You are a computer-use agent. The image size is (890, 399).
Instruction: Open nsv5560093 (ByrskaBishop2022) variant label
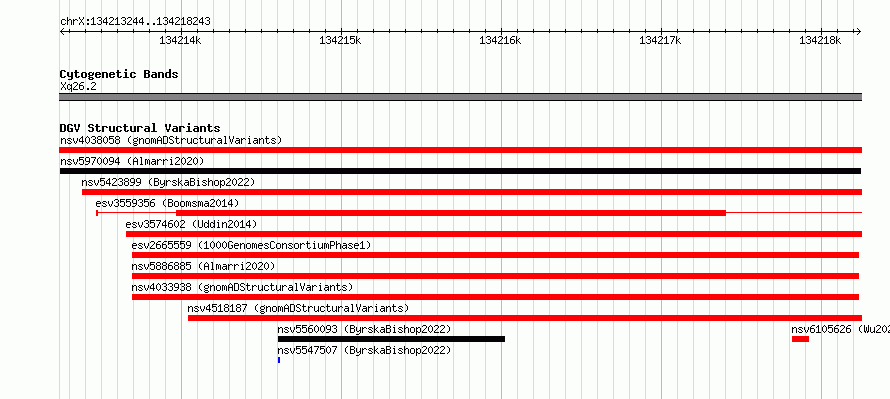click(x=364, y=329)
